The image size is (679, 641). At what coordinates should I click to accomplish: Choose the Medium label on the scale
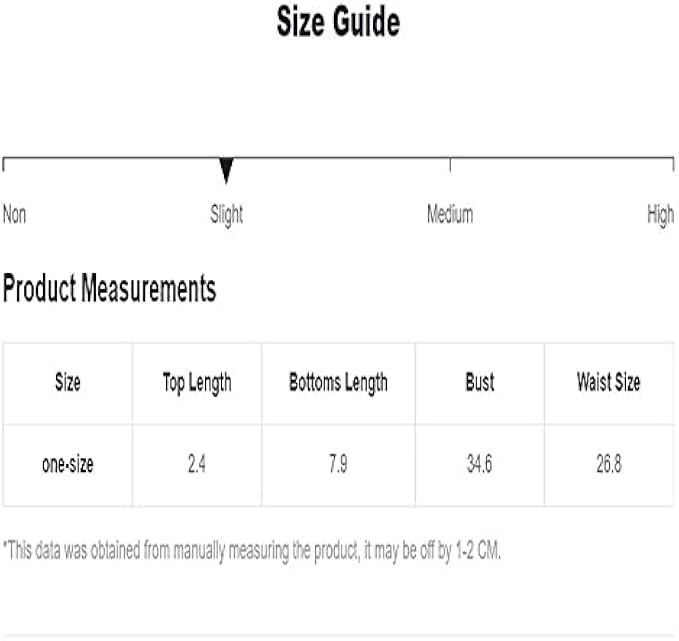pos(450,214)
